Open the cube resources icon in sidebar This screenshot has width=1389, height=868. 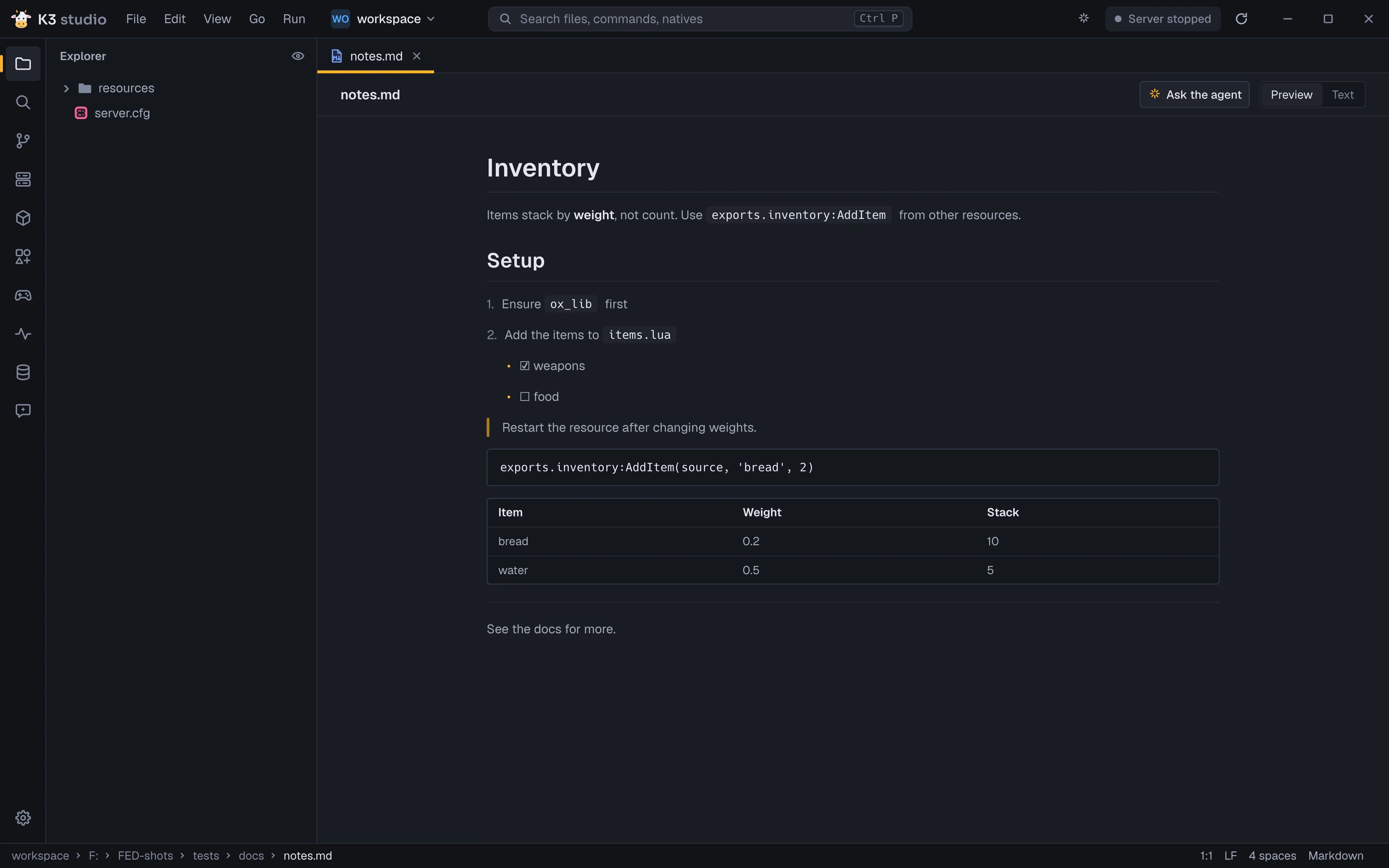click(23, 218)
